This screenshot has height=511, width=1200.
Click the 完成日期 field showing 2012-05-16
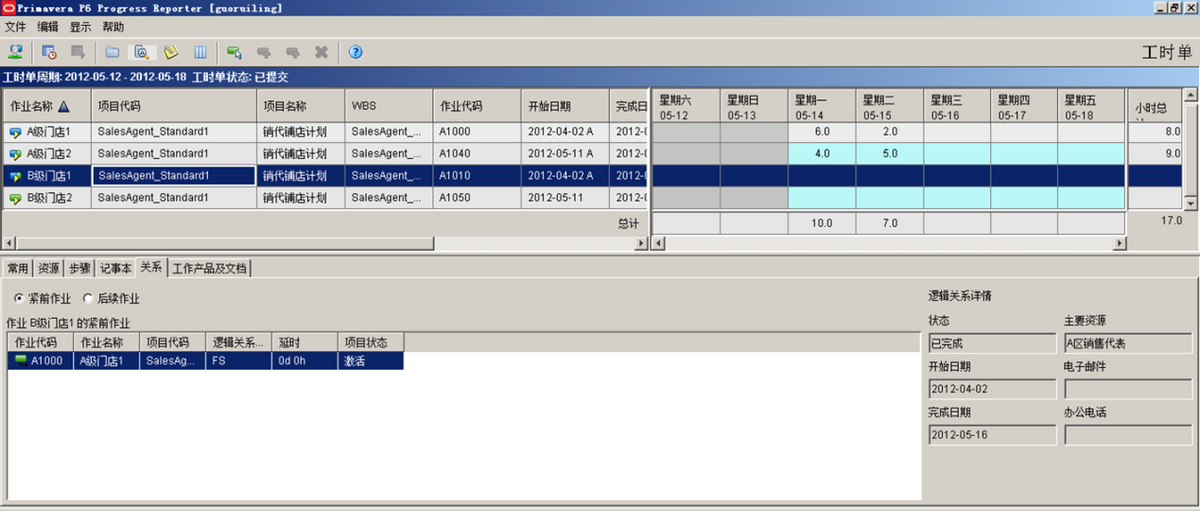[x=992, y=435]
